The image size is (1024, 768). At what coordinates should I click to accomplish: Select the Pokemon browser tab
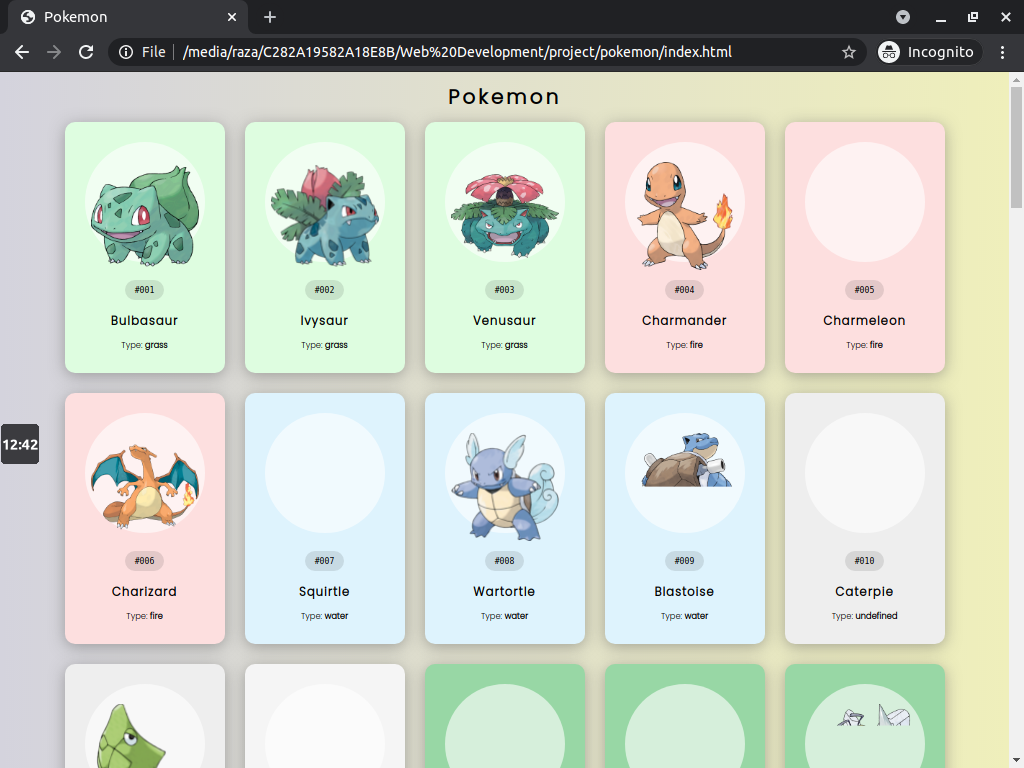tap(128, 17)
